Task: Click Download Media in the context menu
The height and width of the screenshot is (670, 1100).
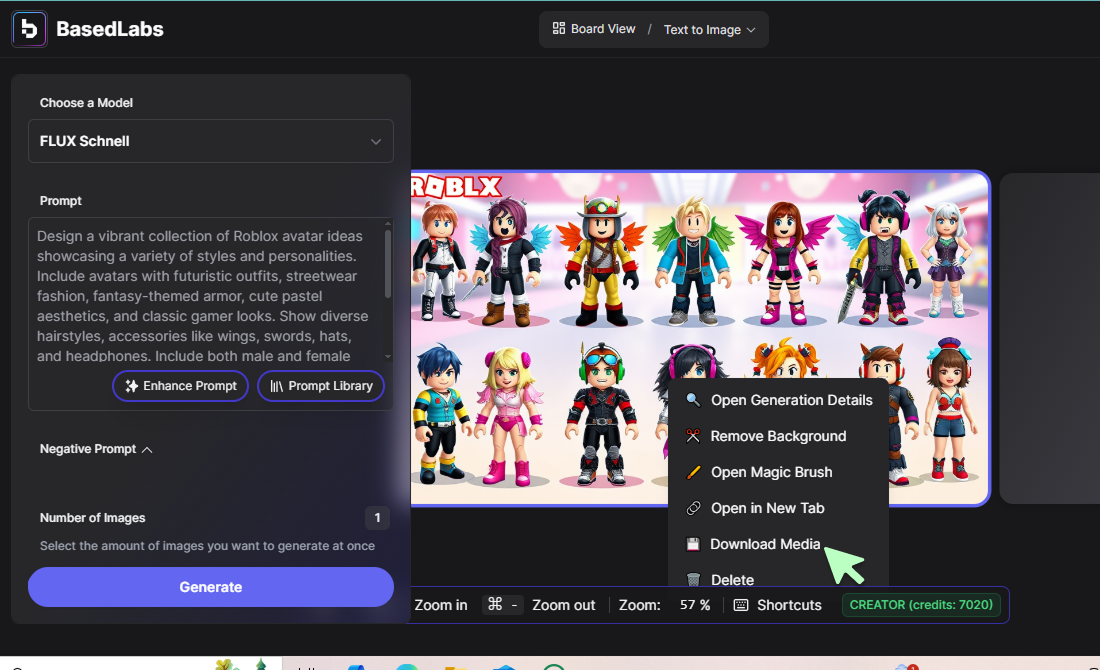Action: click(779, 544)
